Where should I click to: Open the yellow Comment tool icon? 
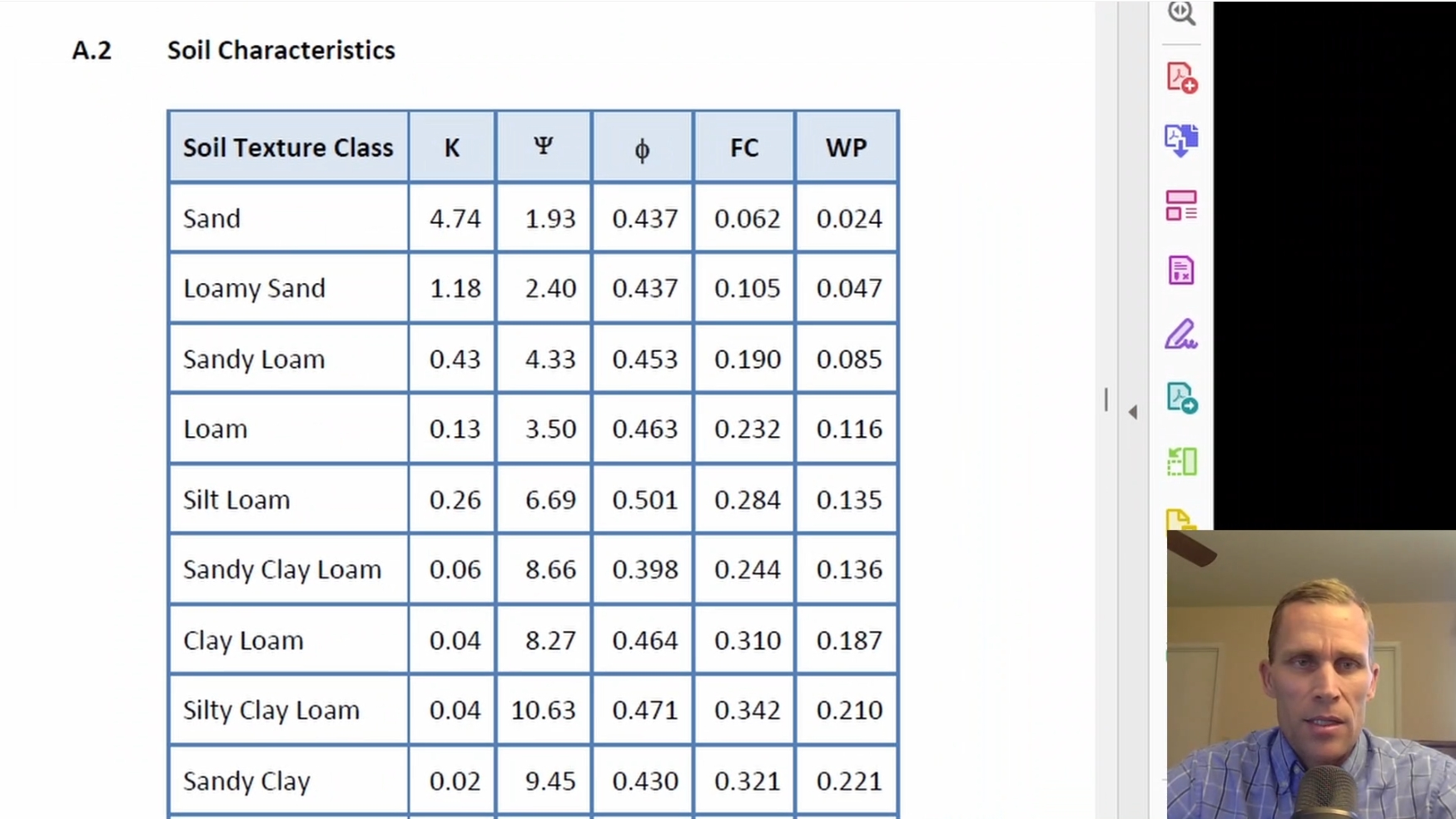tap(1180, 519)
